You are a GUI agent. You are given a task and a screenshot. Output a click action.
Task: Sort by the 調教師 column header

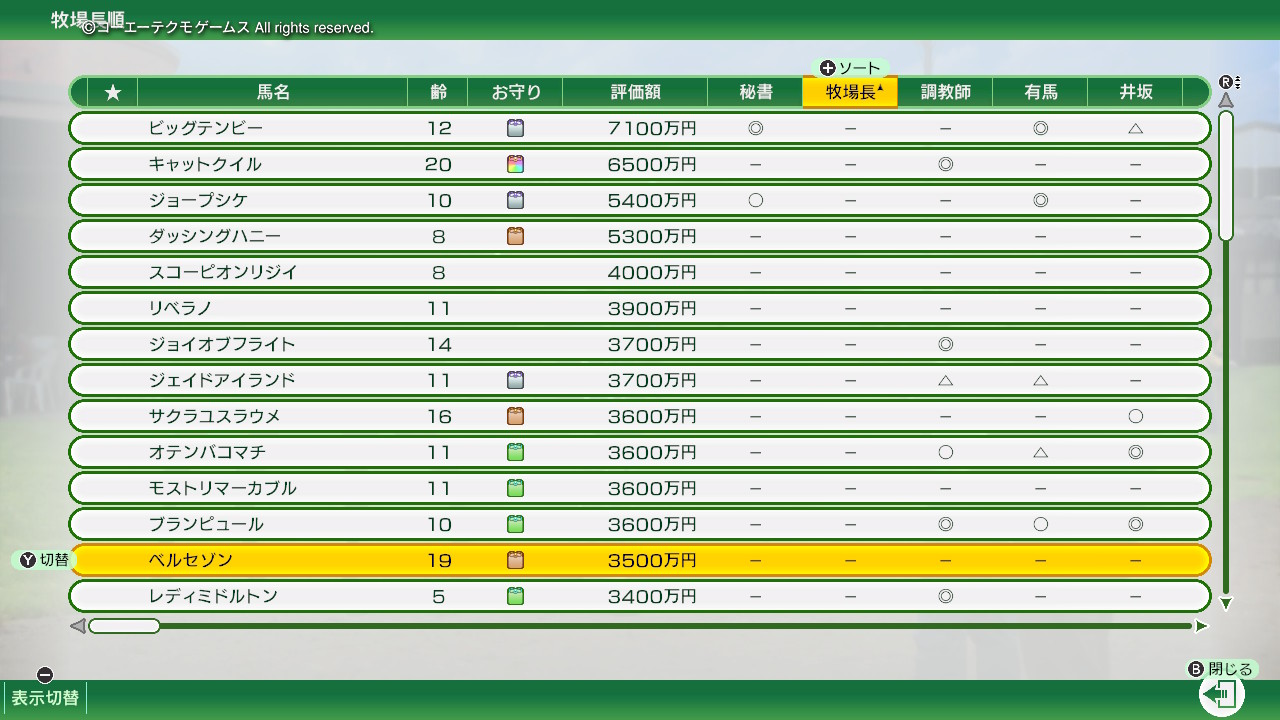tap(945, 92)
